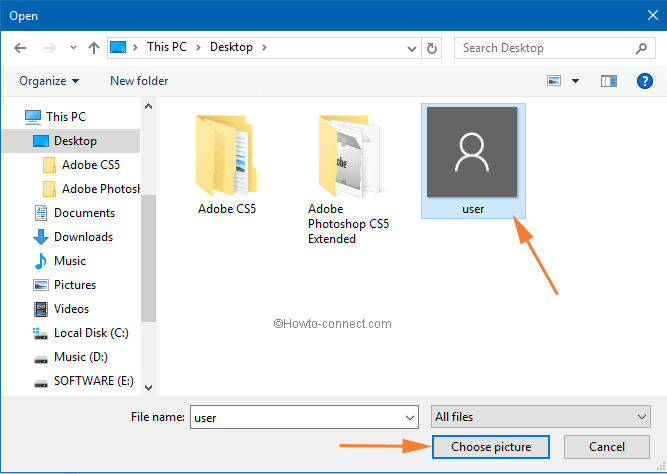The width and height of the screenshot is (667, 474).
Task: Click the Choose picture button
Action: pyautogui.click(x=491, y=446)
